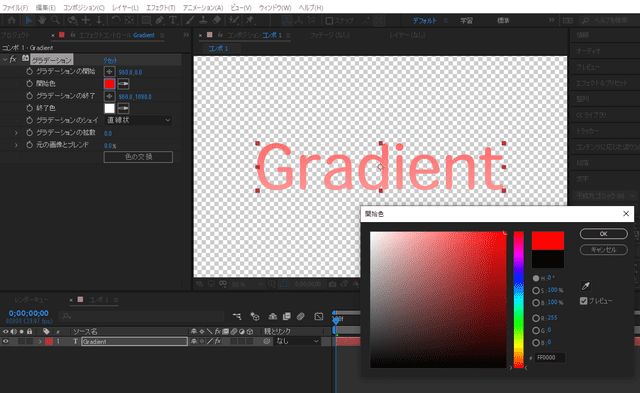The height and width of the screenshot is (393, 640).
Task: Switch to the レンダーキュー tab
Action: coord(31,300)
